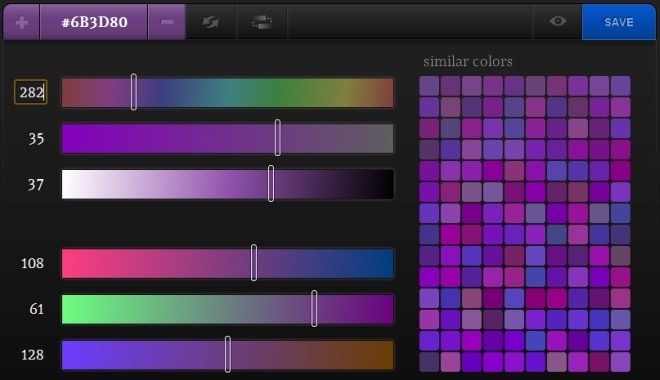Click the refresh arrows icon in toolbar
660x380 pixels.
(x=210, y=22)
